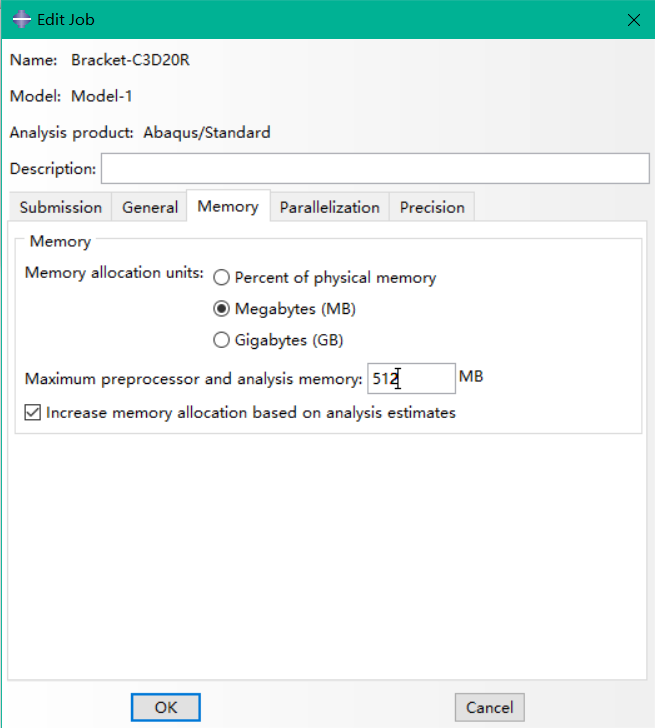Click the job name Bracket-C3D20R
Image resolution: width=655 pixels, height=728 pixels.
point(130,60)
